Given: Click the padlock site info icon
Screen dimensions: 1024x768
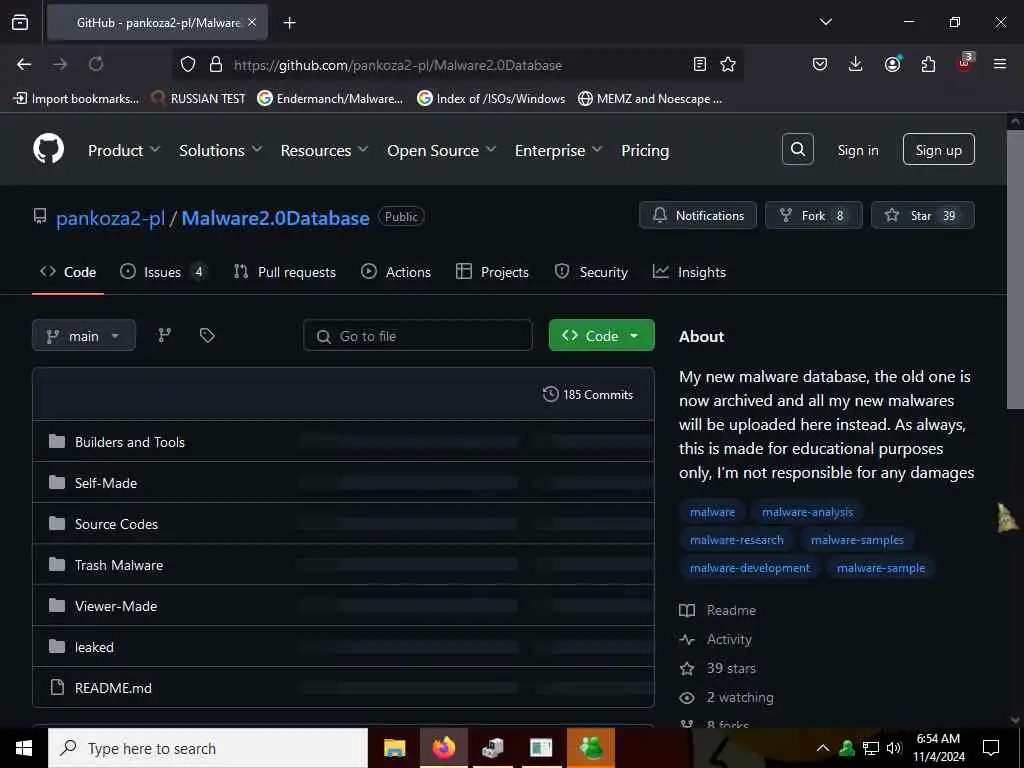Looking at the screenshot, I should (216, 64).
